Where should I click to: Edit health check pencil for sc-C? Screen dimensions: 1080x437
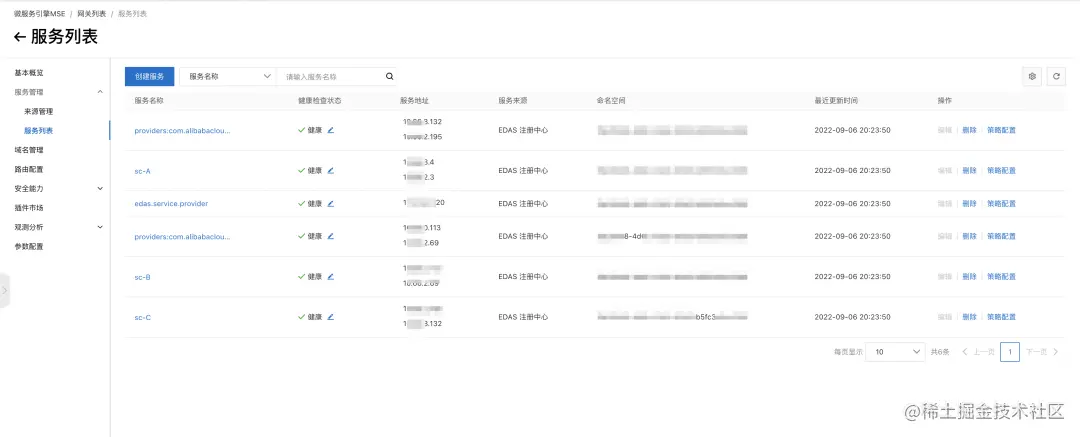(331, 317)
